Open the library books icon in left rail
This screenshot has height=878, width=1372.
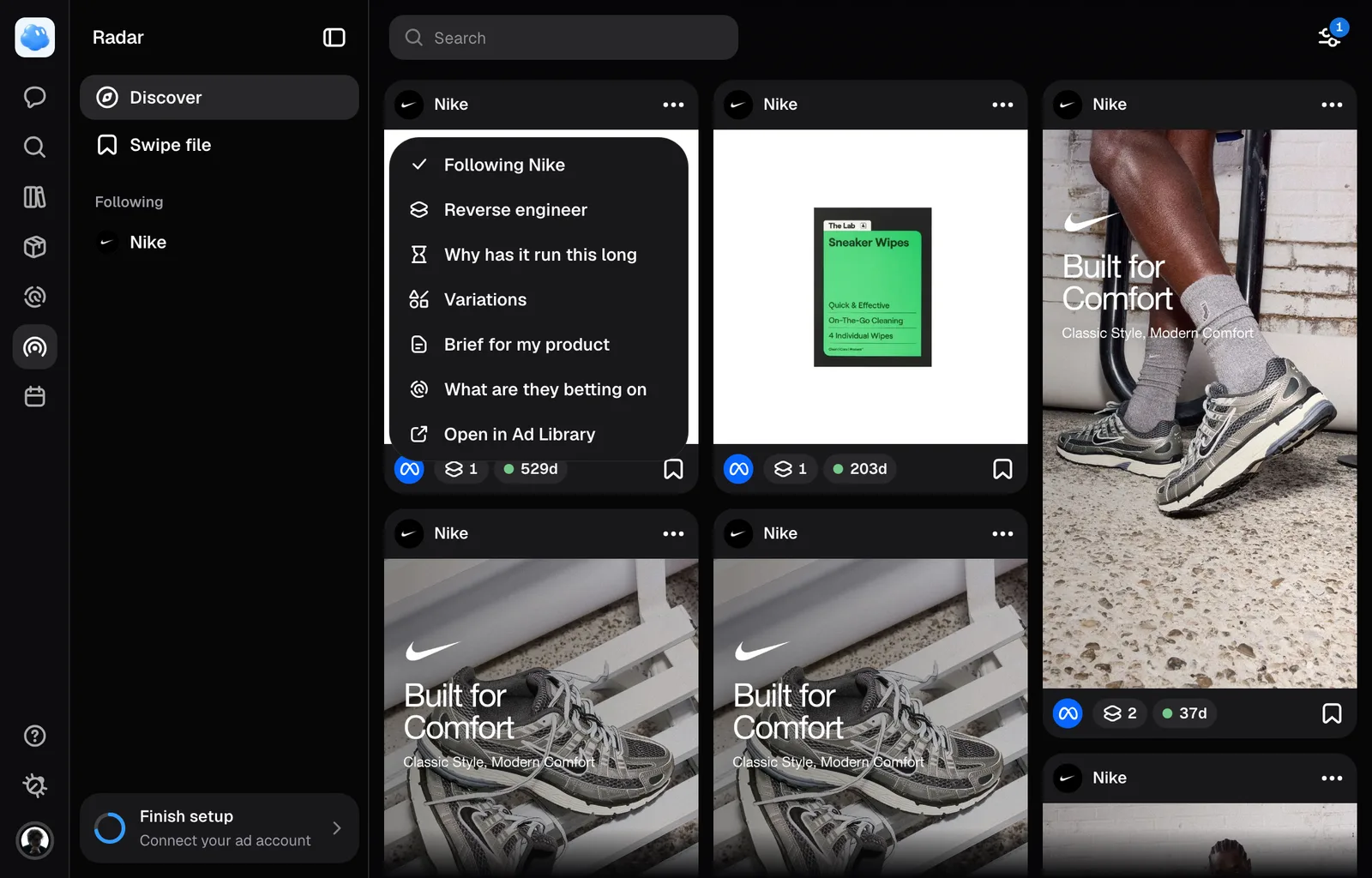point(34,197)
